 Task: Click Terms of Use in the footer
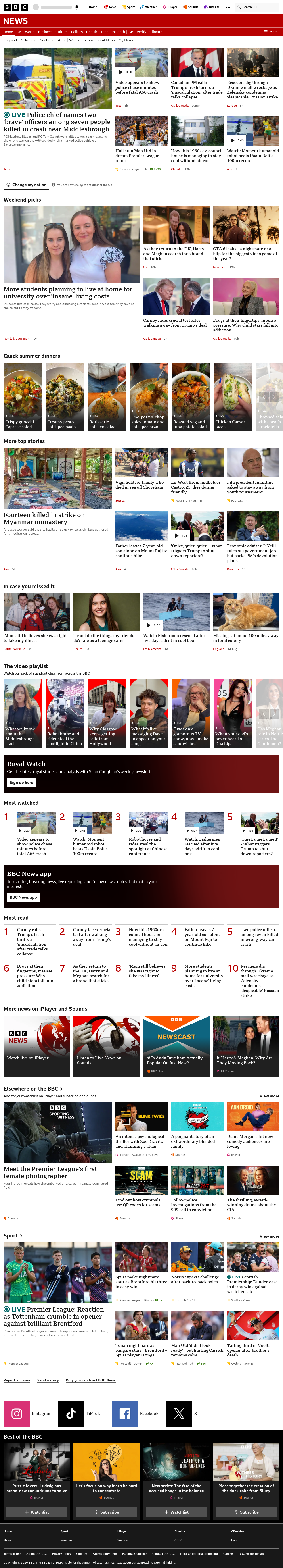[x=12, y=1553]
